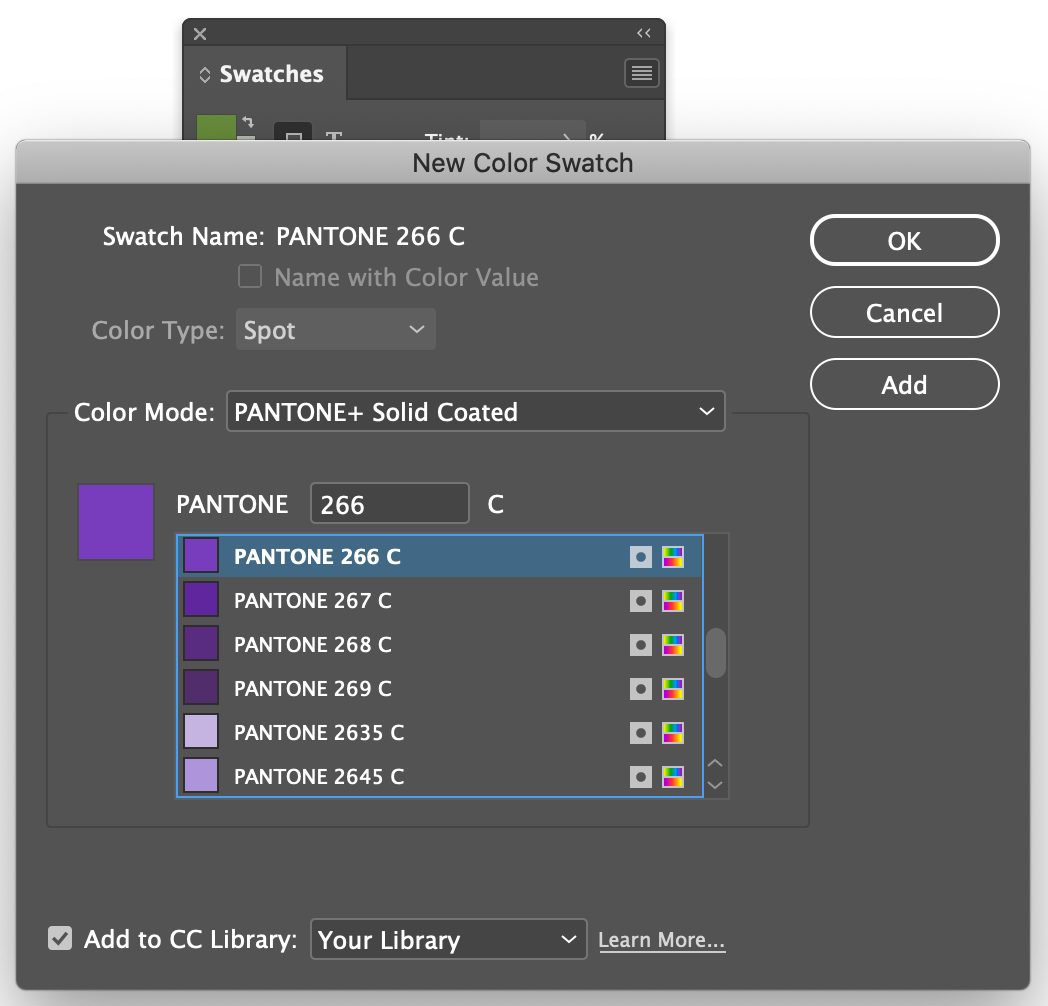
Task: Collapse the panel with double-arrow icon
Action: point(644,33)
